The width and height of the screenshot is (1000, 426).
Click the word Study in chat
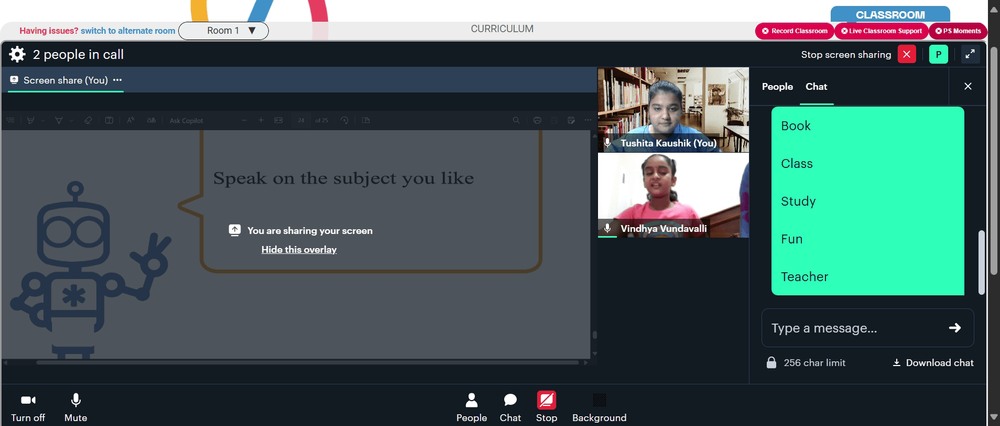point(798,201)
